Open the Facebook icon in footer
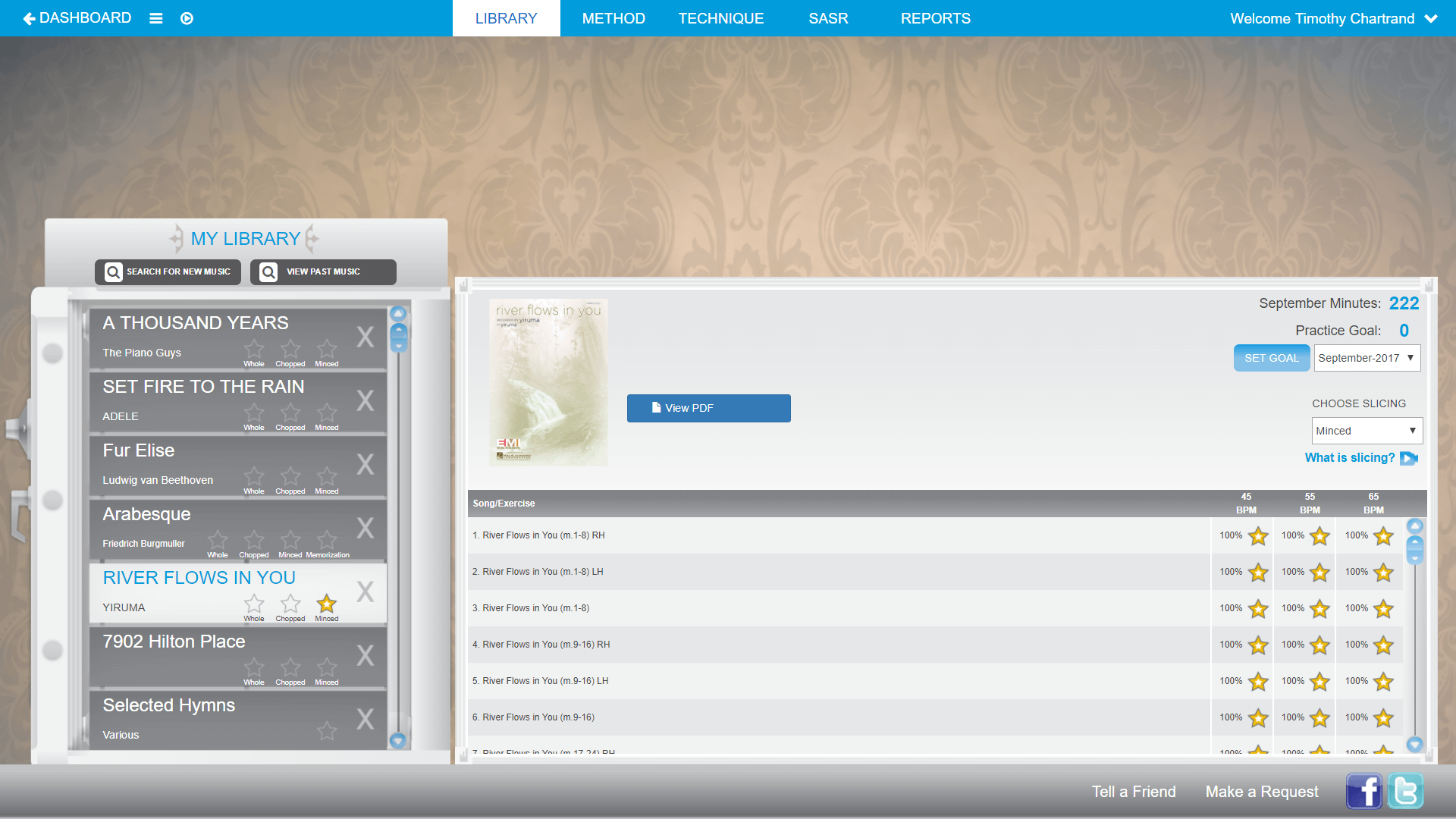 pyautogui.click(x=1364, y=791)
